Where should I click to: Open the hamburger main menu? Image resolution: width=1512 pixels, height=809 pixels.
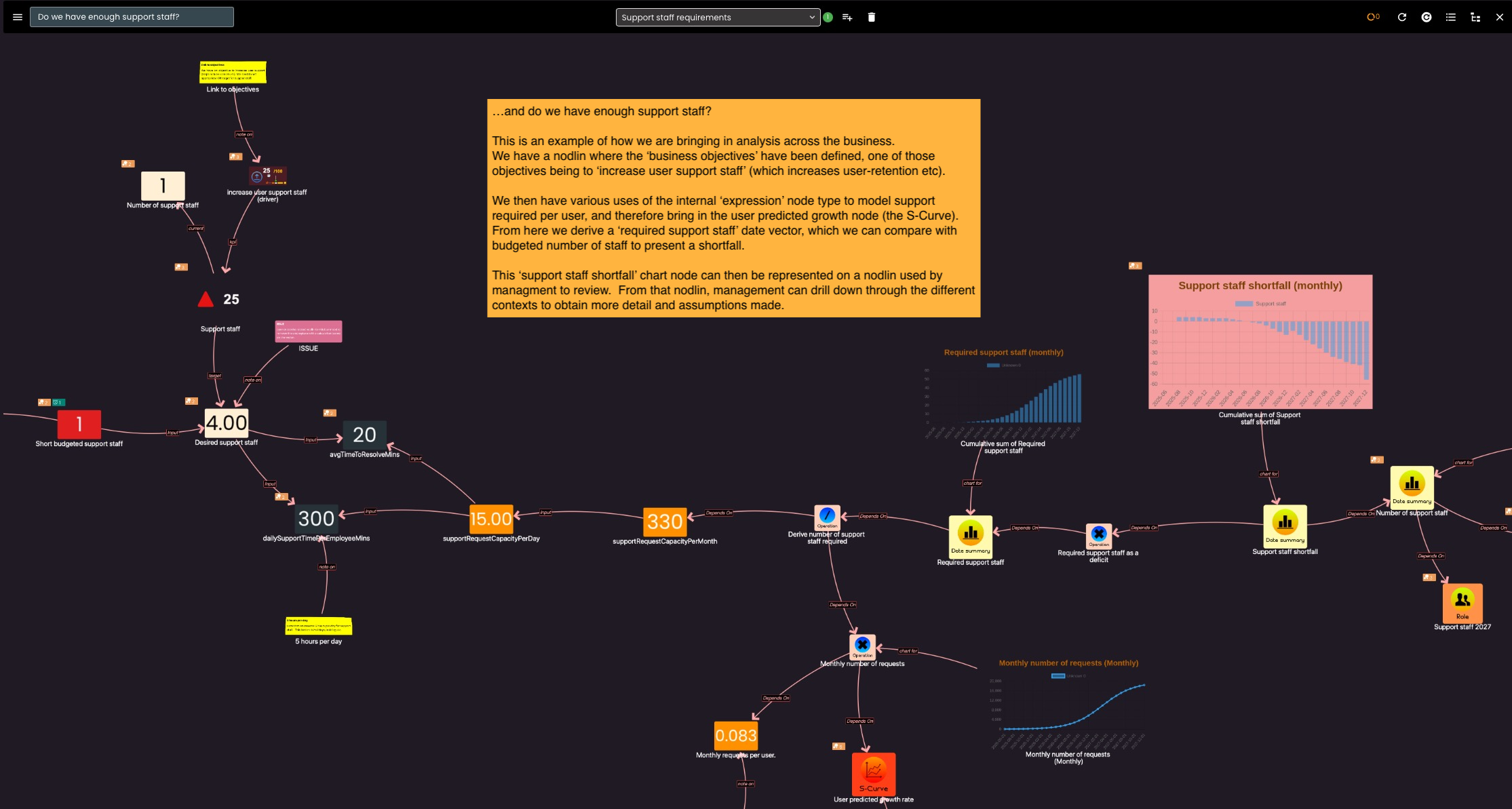point(18,17)
